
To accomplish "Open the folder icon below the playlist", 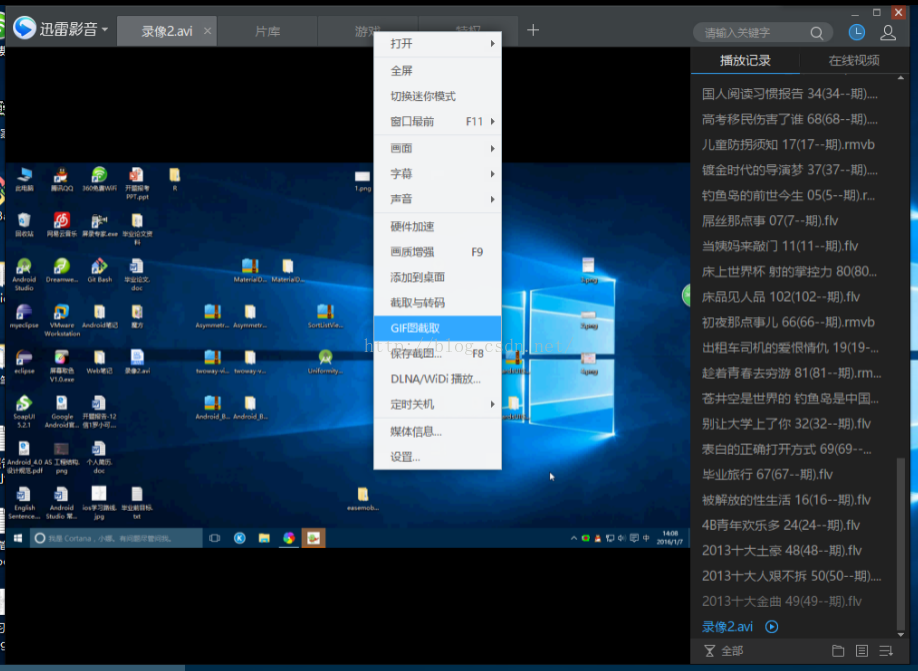I will coord(838,651).
